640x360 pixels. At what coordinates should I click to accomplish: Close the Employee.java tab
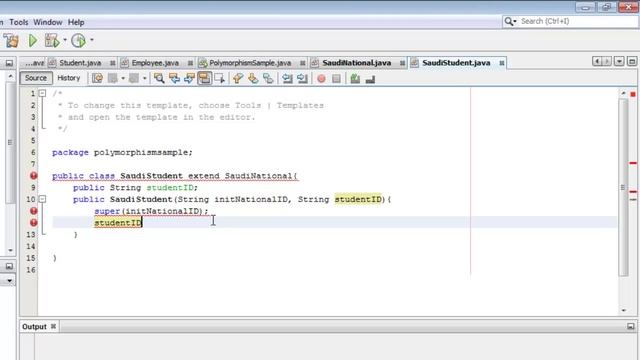point(190,63)
